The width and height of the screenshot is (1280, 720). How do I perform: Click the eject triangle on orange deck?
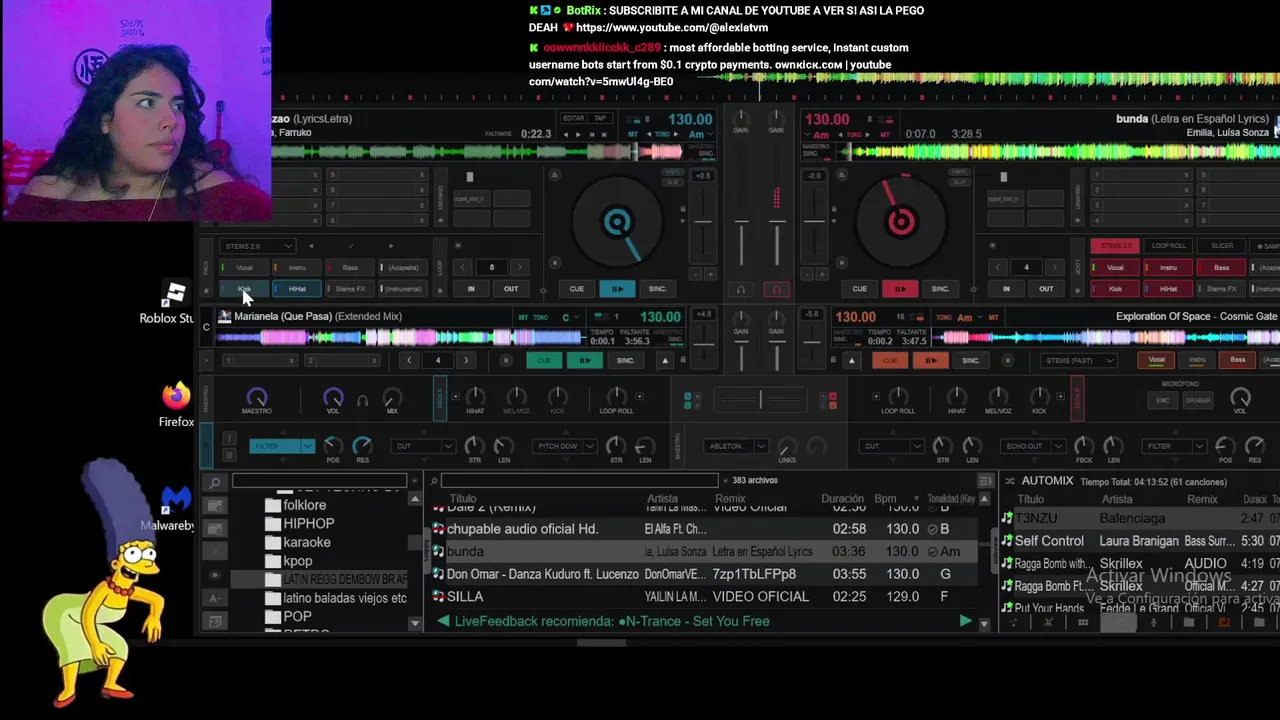point(852,360)
